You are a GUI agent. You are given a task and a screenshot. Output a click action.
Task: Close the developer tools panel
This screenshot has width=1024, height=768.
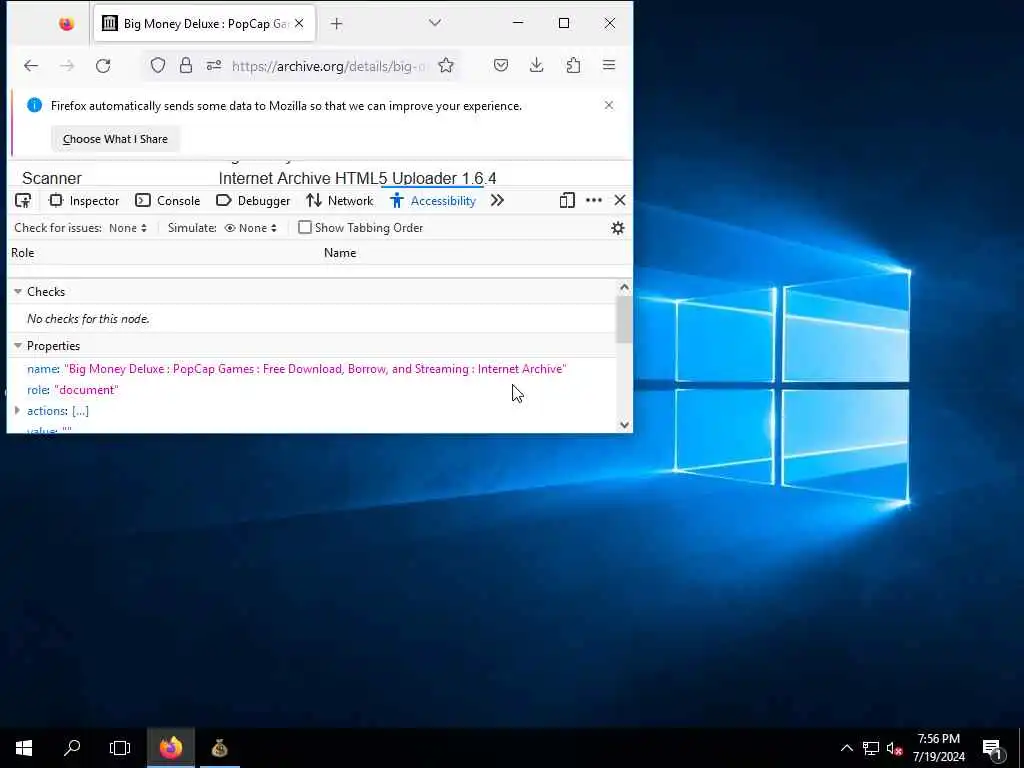(620, 200)
